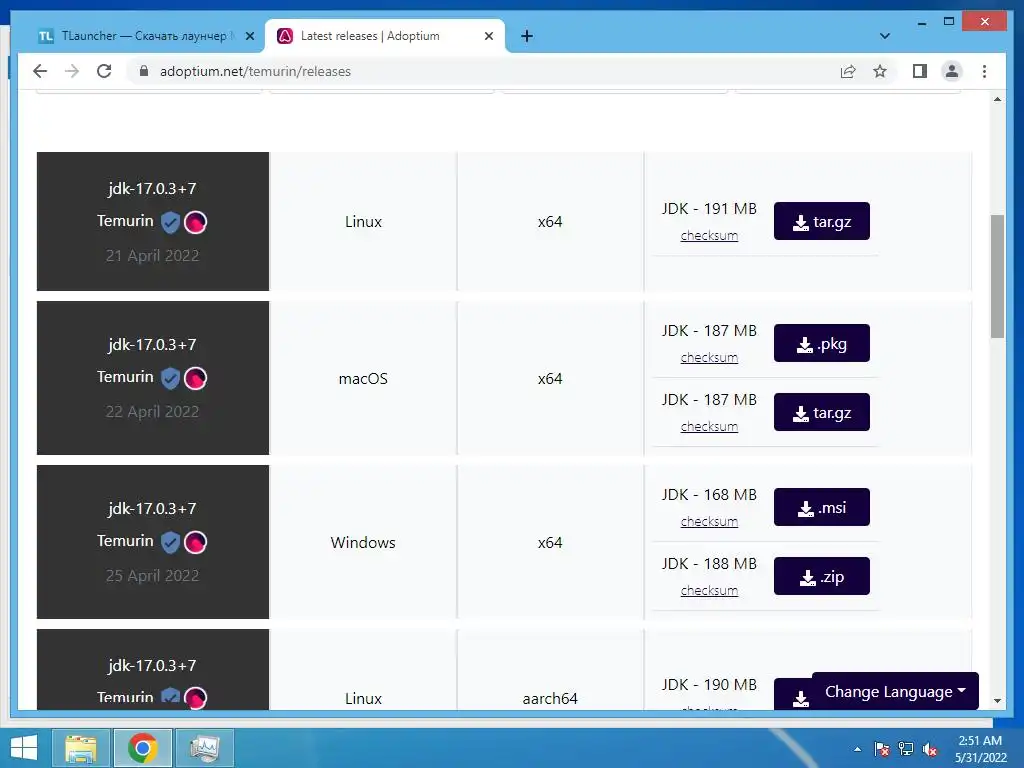The width and height of the screenshot is (1024, 768).
Task: Click the pink round badge in macOS row
Action: (195, 378)
